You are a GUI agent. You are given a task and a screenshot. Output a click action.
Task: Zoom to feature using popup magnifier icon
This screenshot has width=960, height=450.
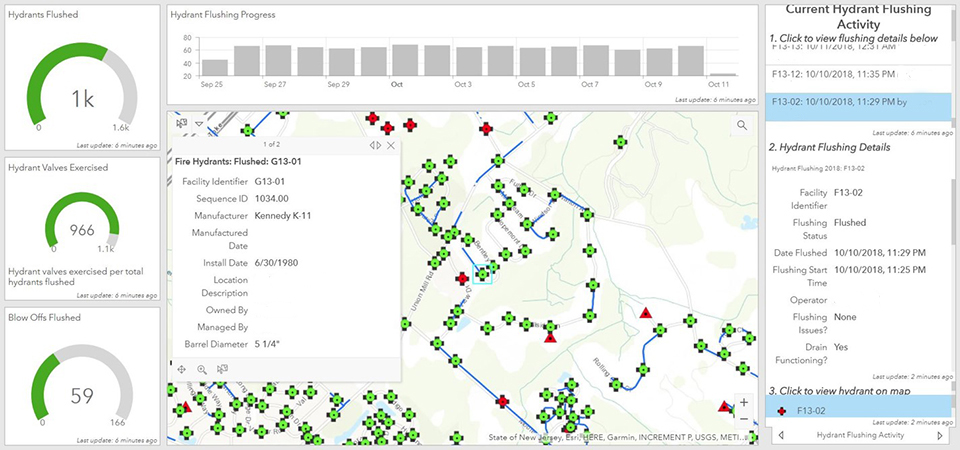202,369
